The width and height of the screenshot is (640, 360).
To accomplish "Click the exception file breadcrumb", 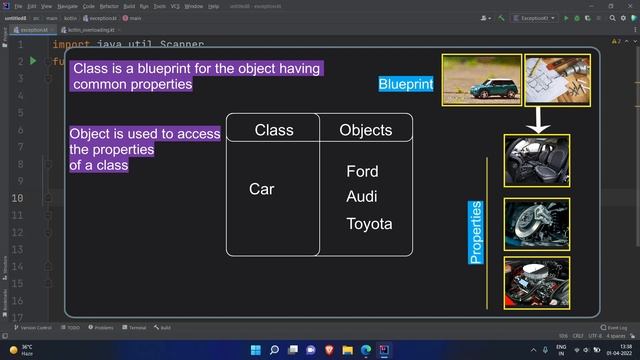I will point(100,18).
